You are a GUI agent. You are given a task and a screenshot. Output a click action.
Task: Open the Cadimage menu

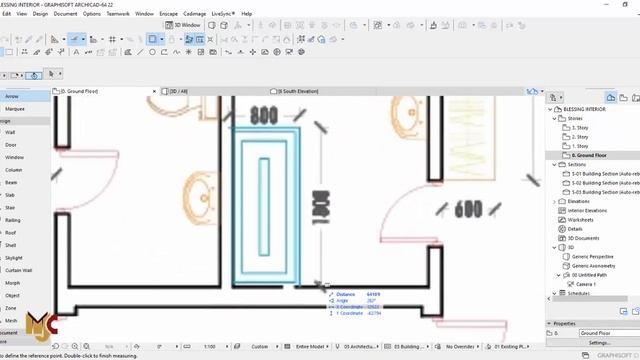[x=194, y=13]
